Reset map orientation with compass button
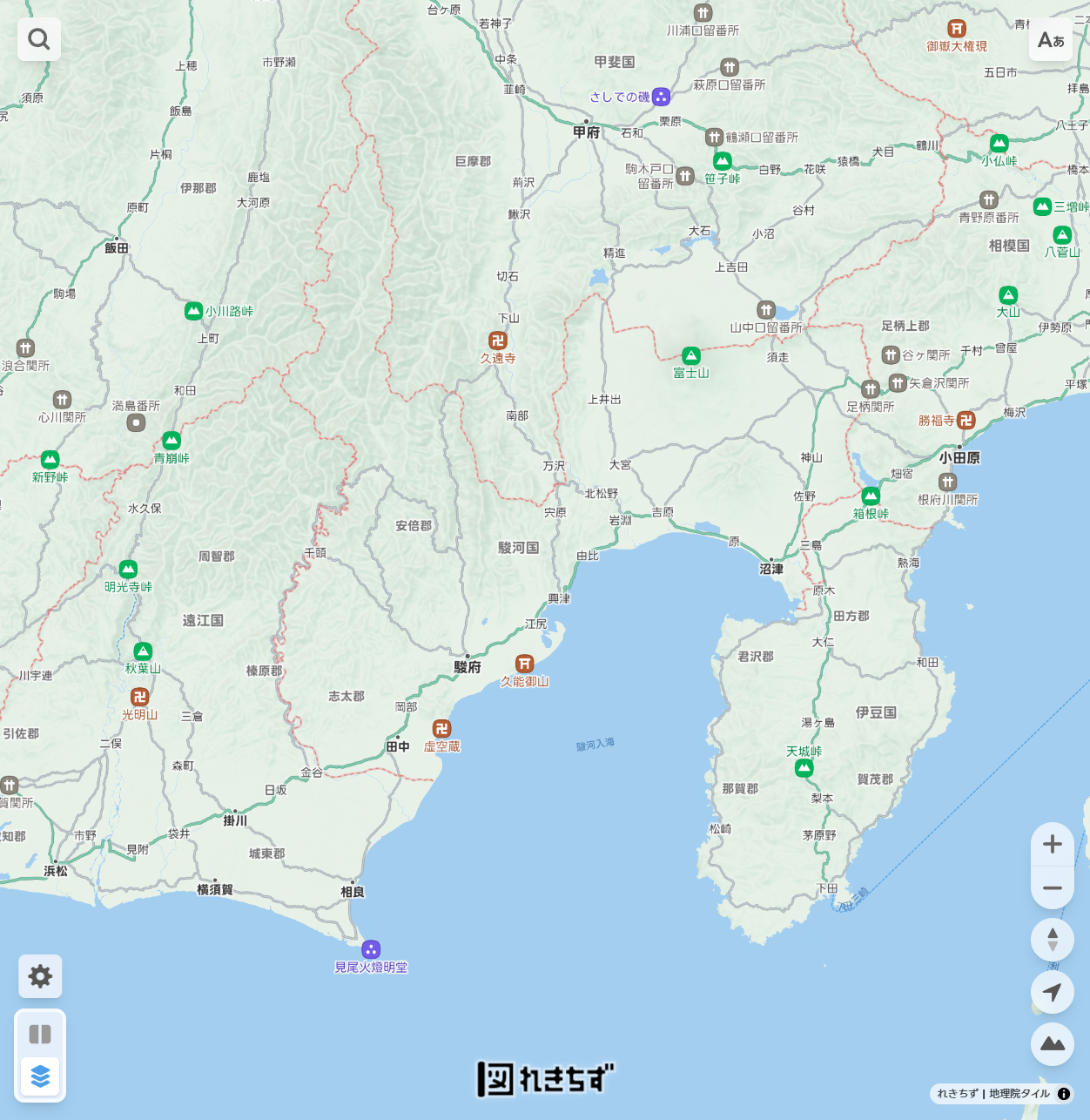This screenshot has width=1090, height=1120. [x=1052, y=940]
